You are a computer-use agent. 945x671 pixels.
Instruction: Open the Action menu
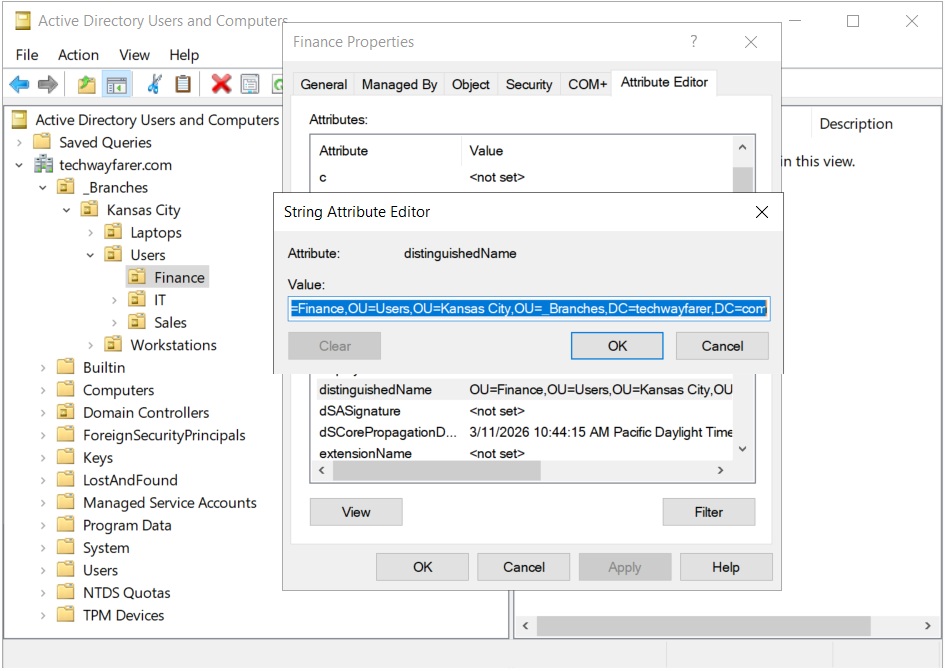(78, 55)
